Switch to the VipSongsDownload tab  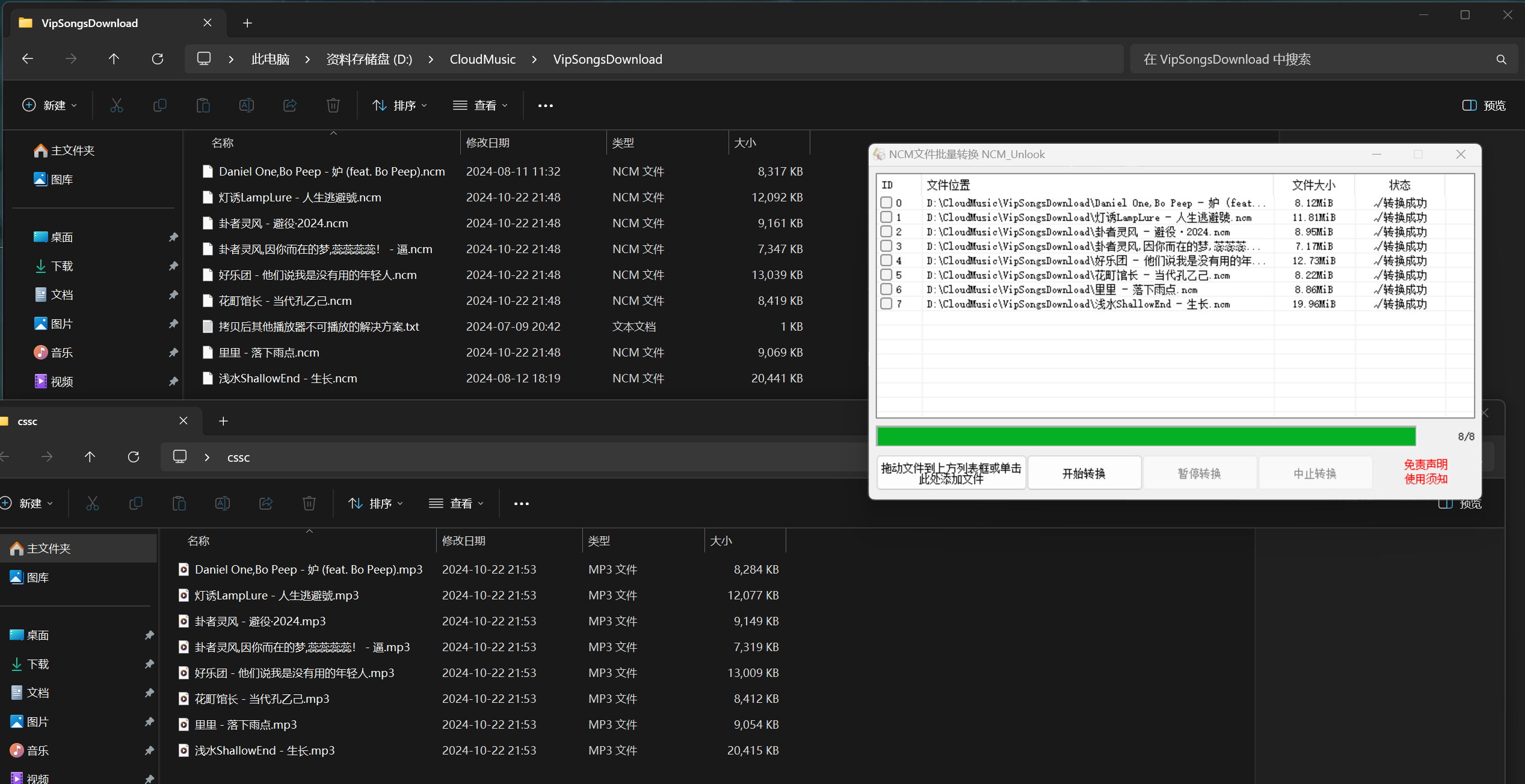tap(90, 23)
